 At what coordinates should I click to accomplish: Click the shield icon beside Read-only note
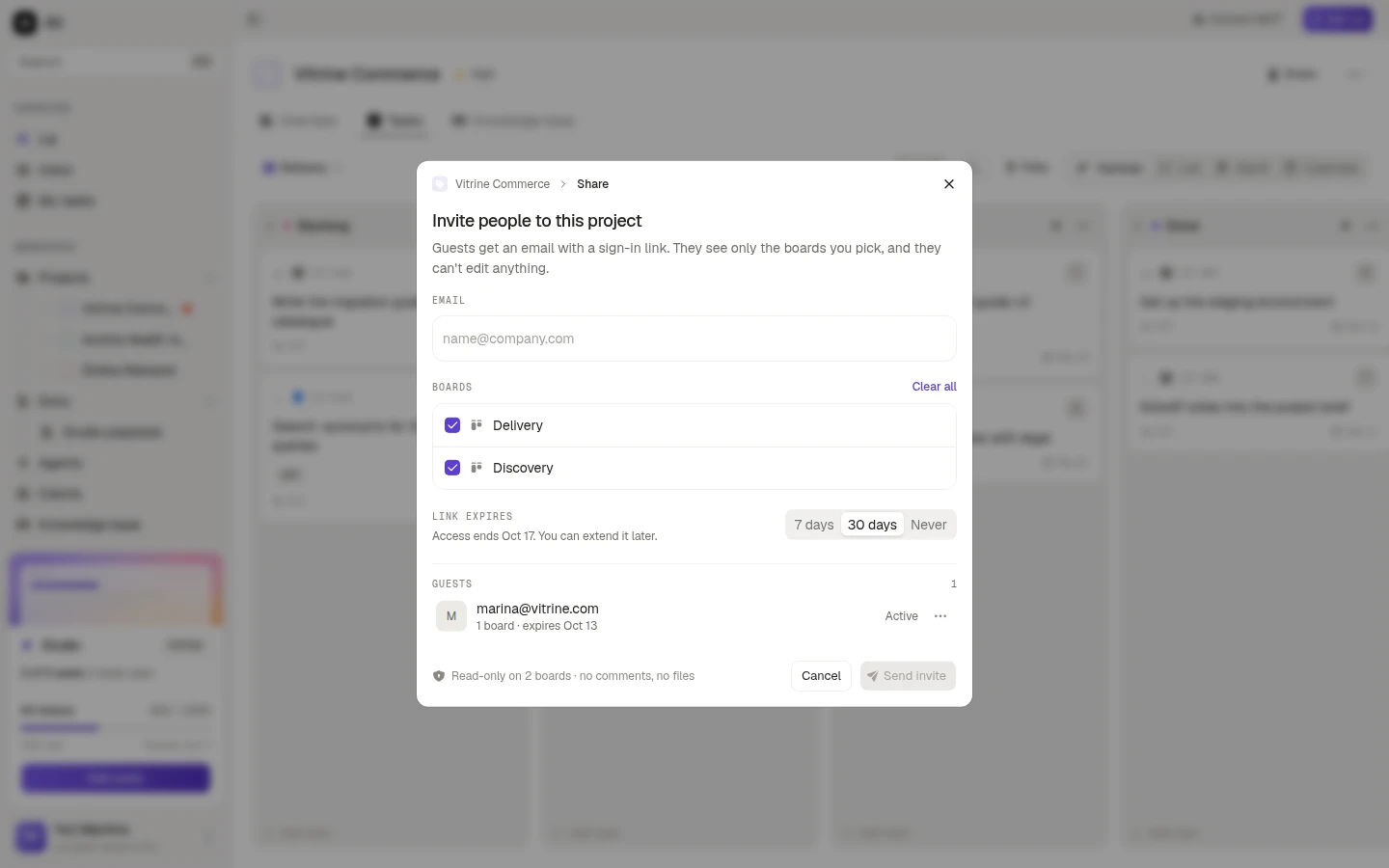(439, 676)
